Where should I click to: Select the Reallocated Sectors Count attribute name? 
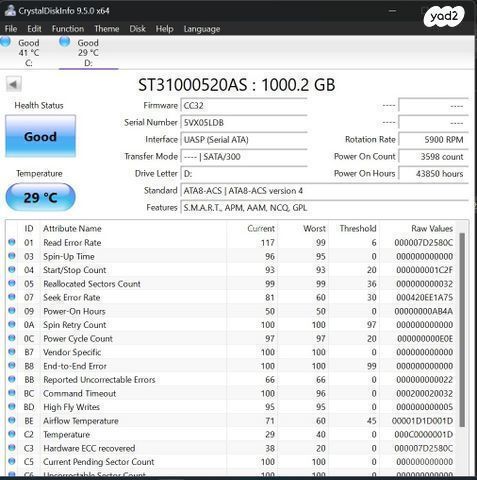(x=92, y=284)
